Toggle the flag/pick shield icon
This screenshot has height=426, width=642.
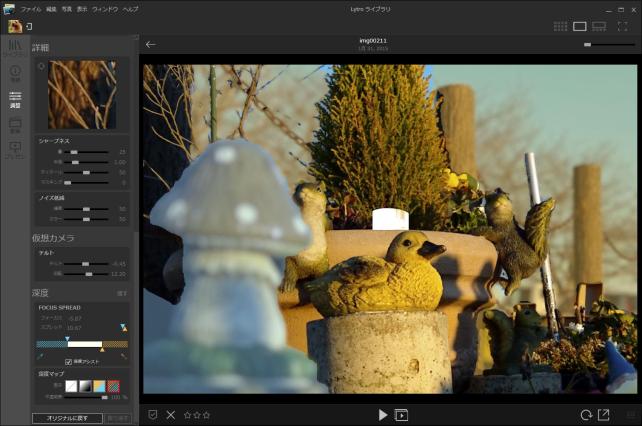pyautogui.click(x=152, y=415)
